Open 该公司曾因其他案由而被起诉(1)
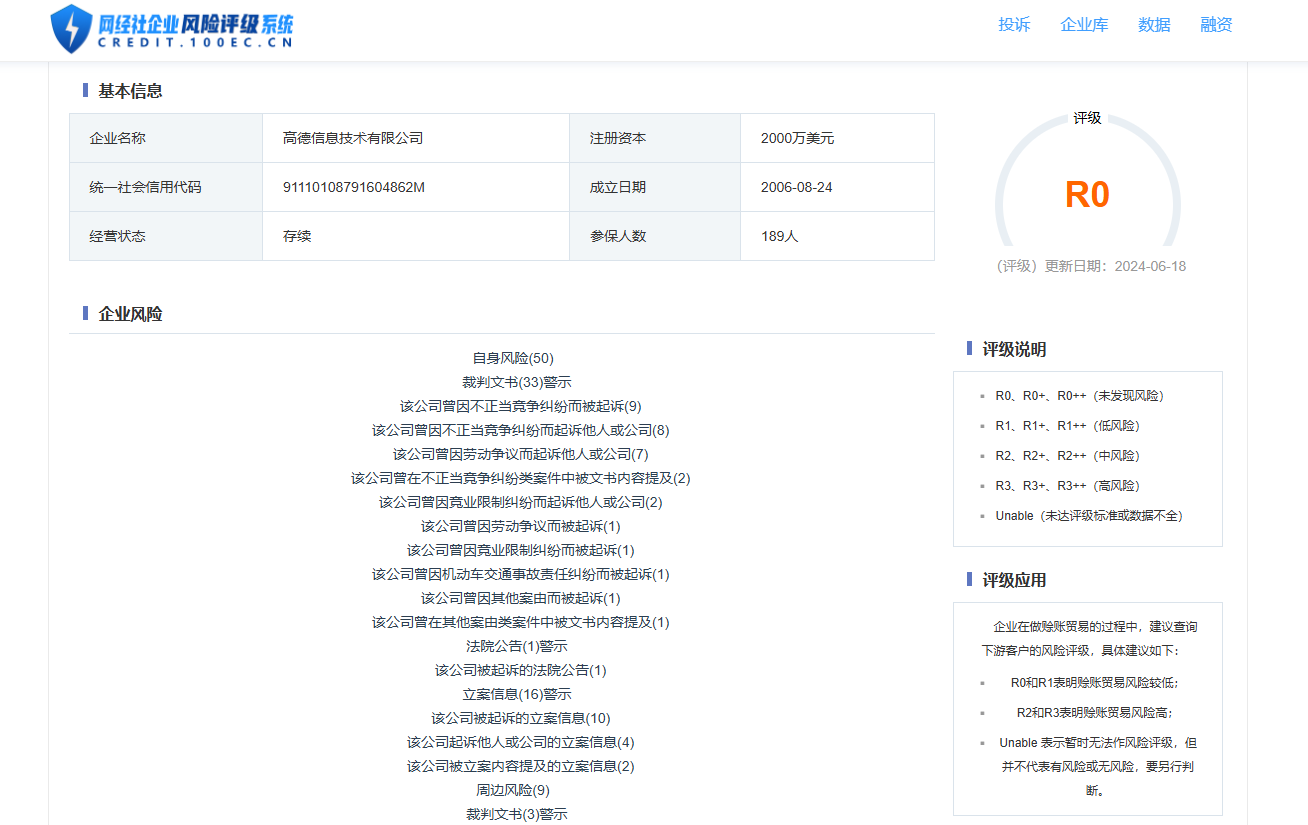Viewport: 1308px width, 825px height. pyautogui.click(x=521, y=598)
